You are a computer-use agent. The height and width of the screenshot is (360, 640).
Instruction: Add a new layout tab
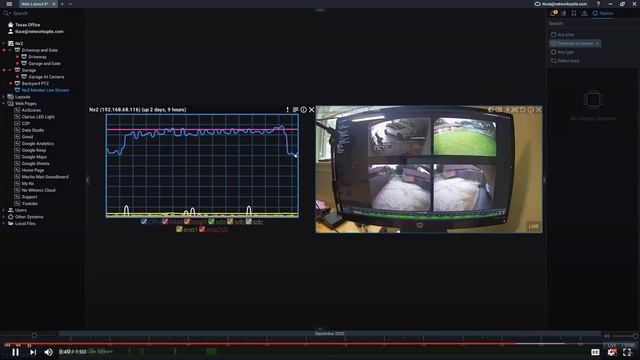(62, 4)
